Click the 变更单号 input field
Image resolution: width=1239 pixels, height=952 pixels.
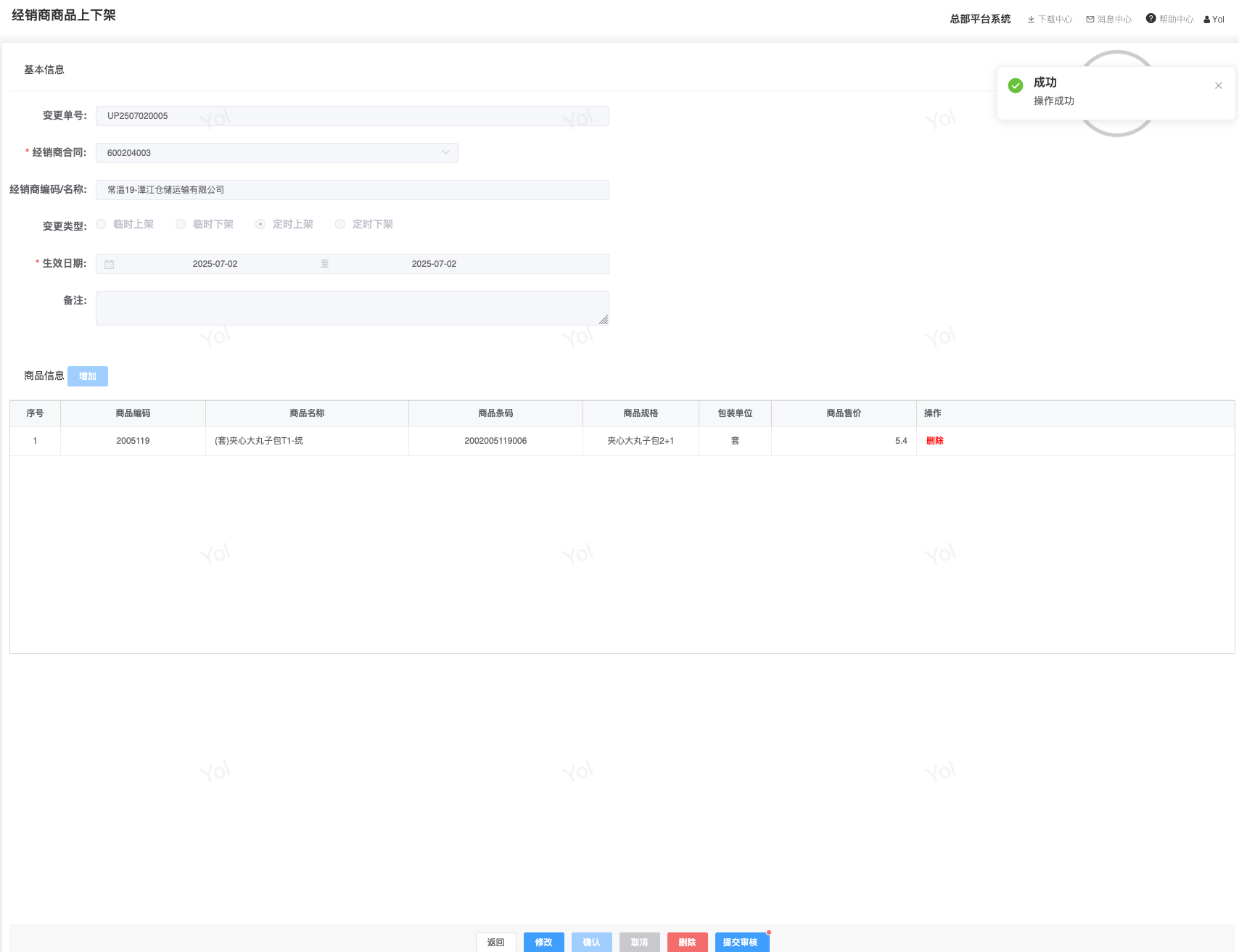353,116
